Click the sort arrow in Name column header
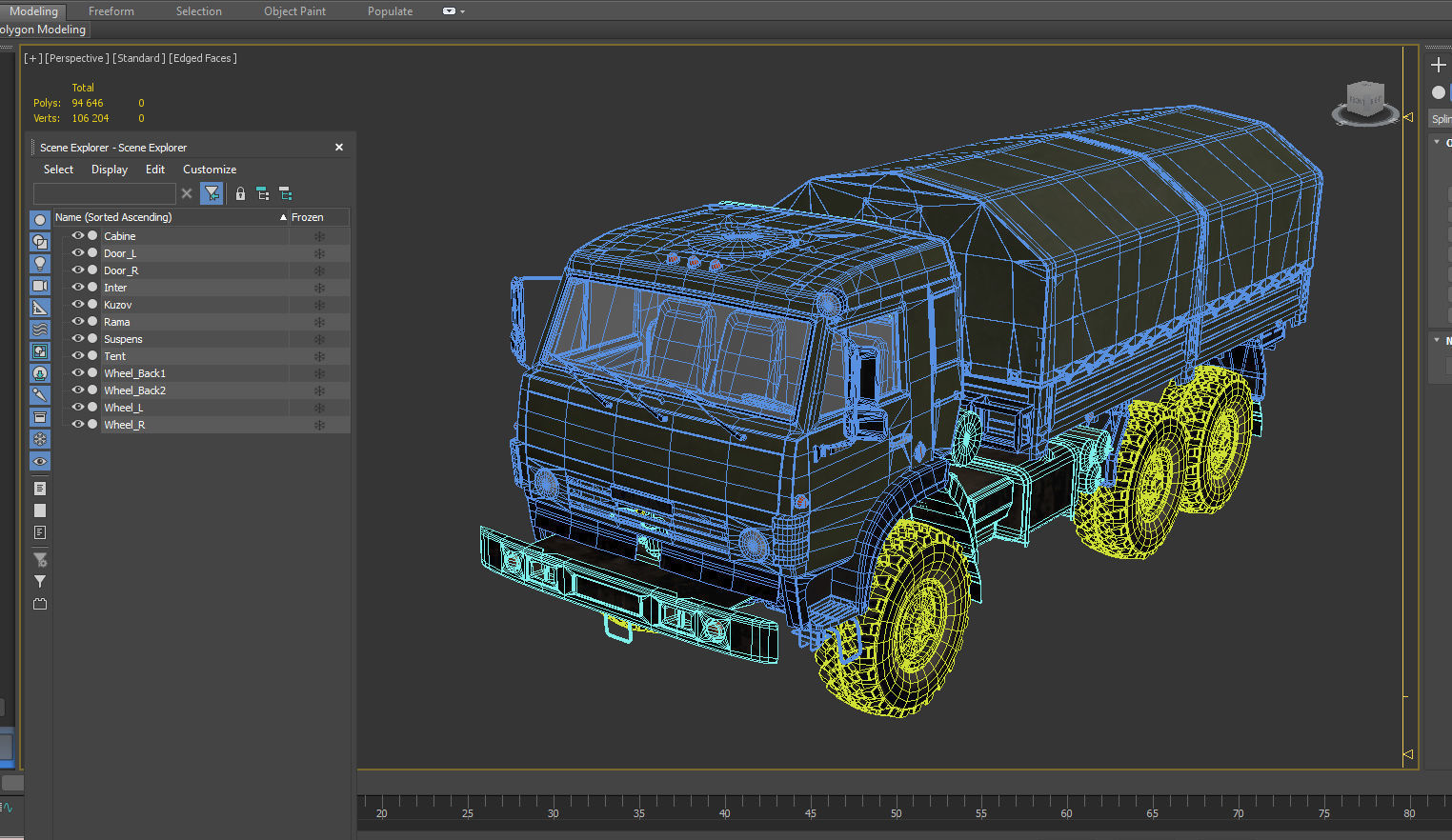1452x840 pixels. point(283,217)
